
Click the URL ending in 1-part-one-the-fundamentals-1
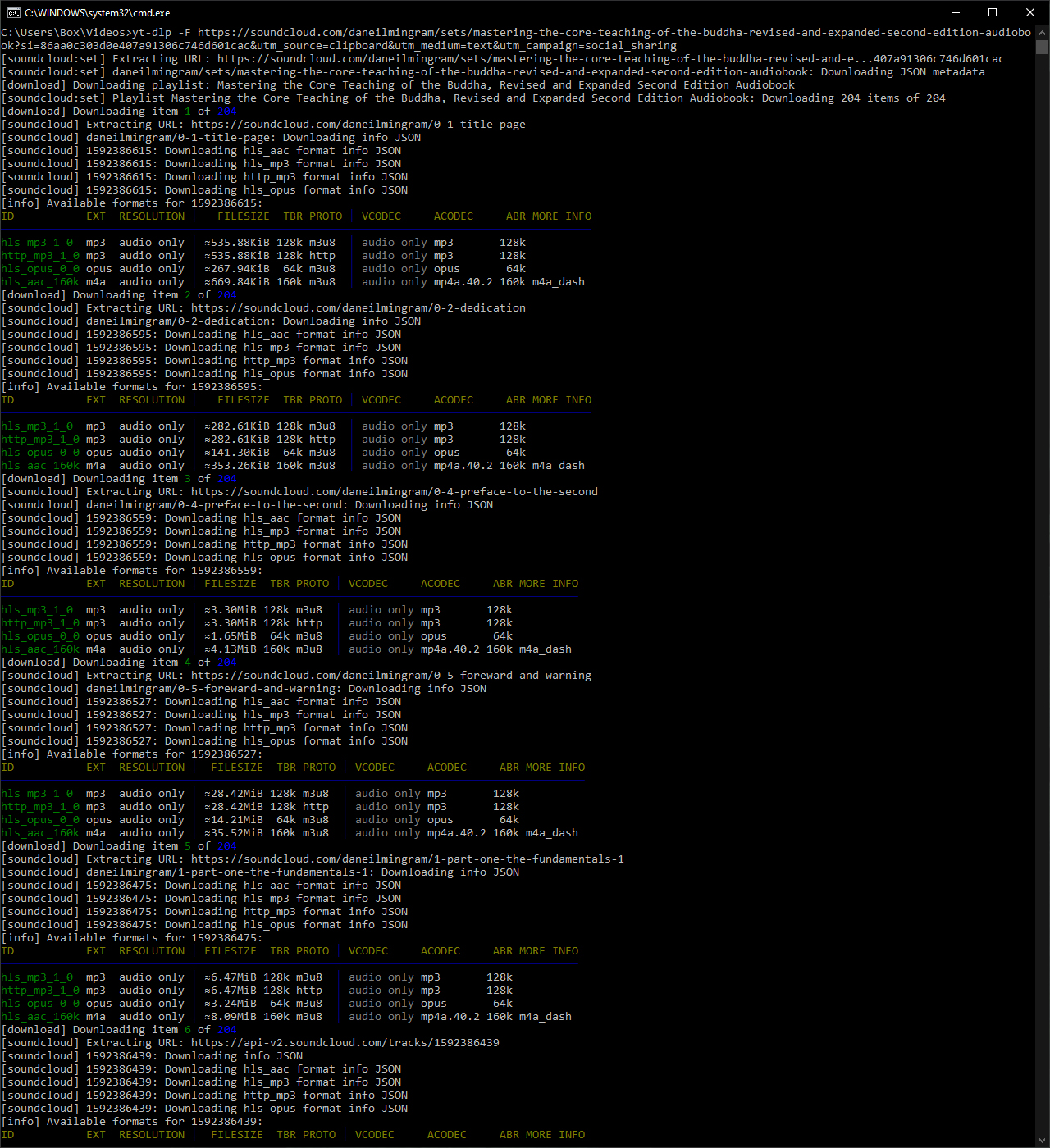click(408, 859)
